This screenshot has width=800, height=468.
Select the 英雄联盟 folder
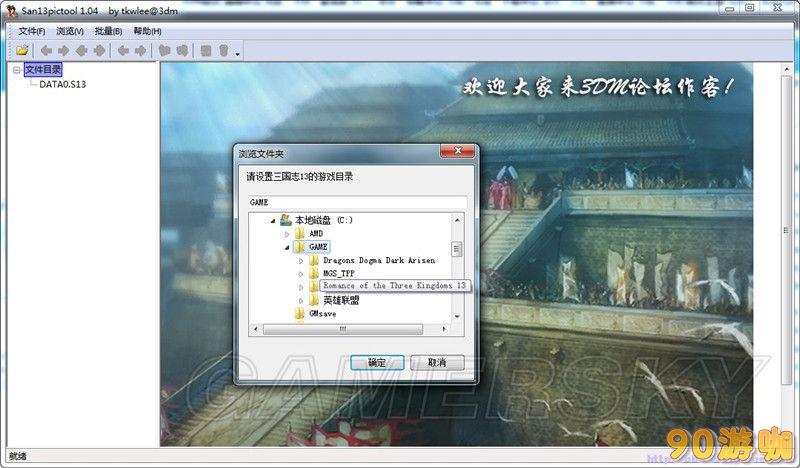click(341, 300)
